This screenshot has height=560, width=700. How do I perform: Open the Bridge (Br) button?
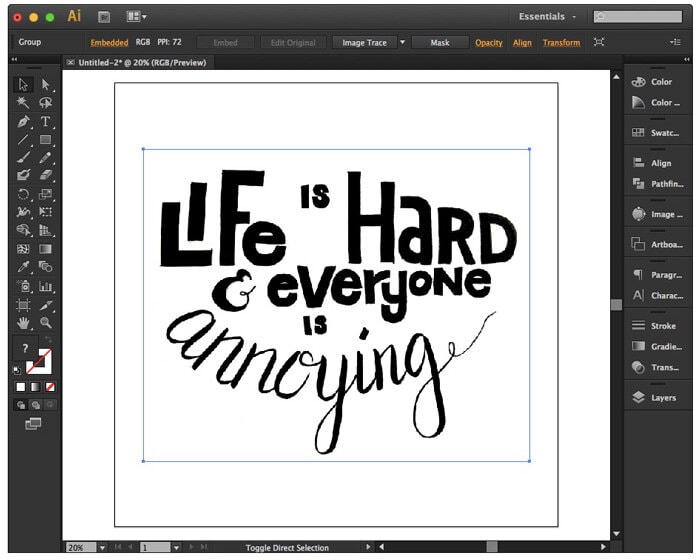pos(104,17)
